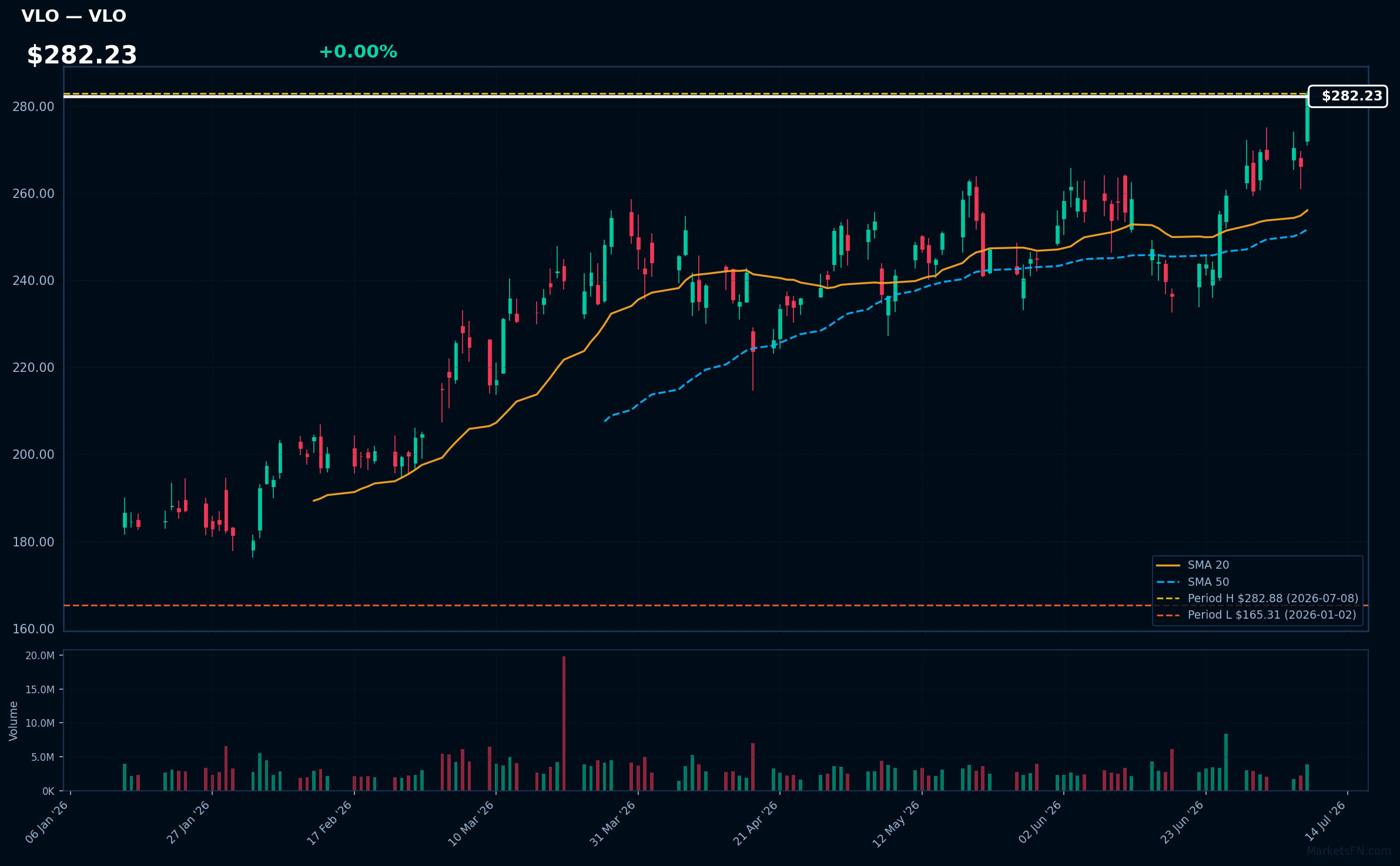
Task: Select the Period L $165.31 legend entry
Action: pos(1256,615)
